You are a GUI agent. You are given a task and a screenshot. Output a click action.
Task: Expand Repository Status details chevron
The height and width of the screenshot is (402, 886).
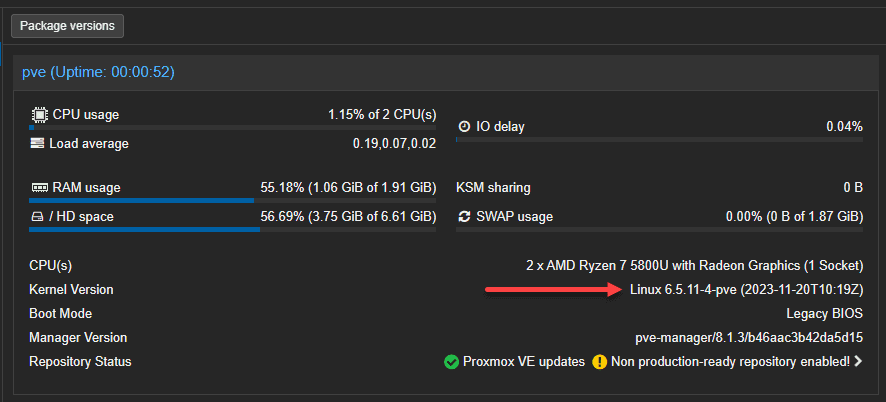tap(858, 362)
